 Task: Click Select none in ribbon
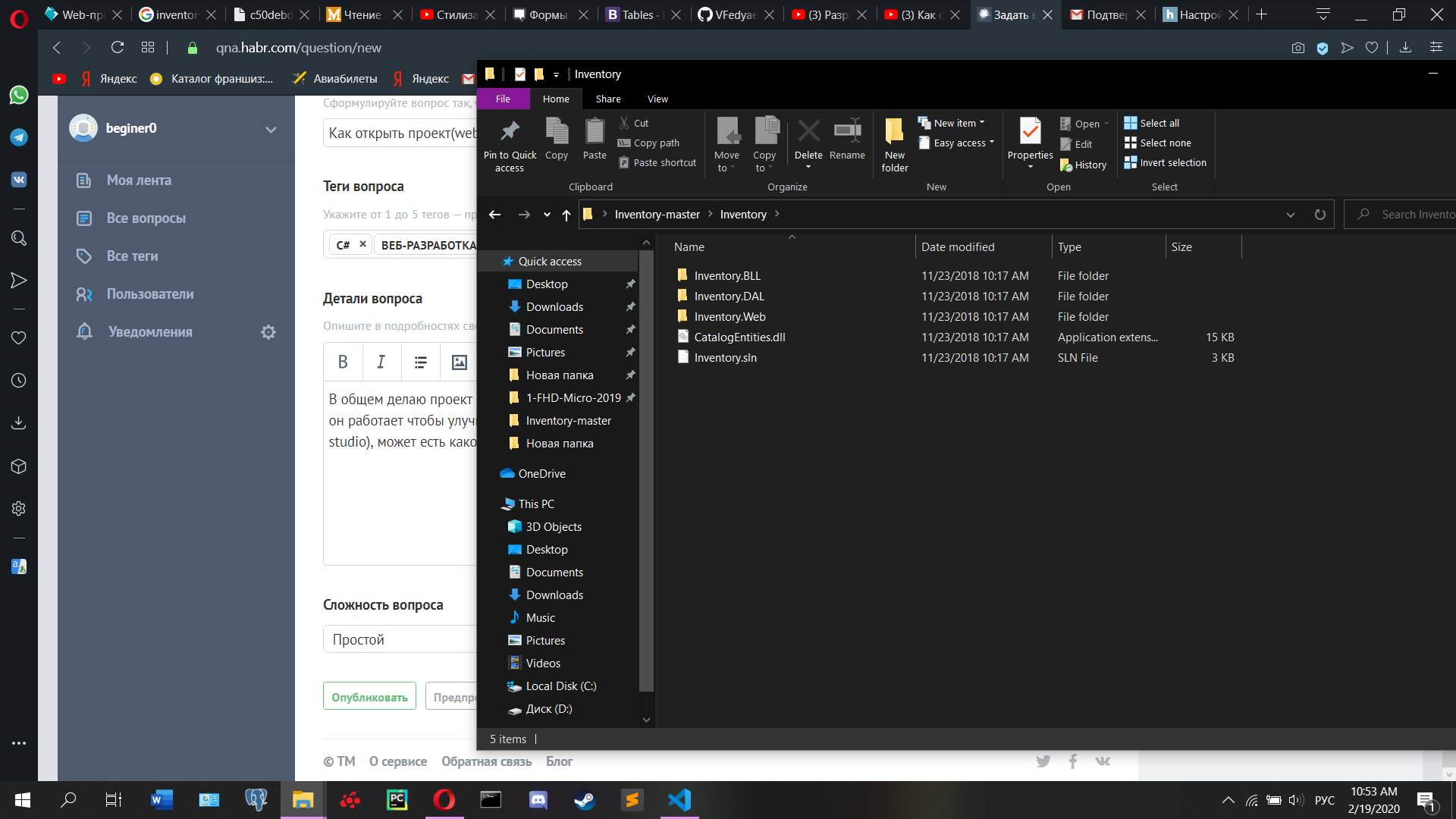tap(1158, 143)
